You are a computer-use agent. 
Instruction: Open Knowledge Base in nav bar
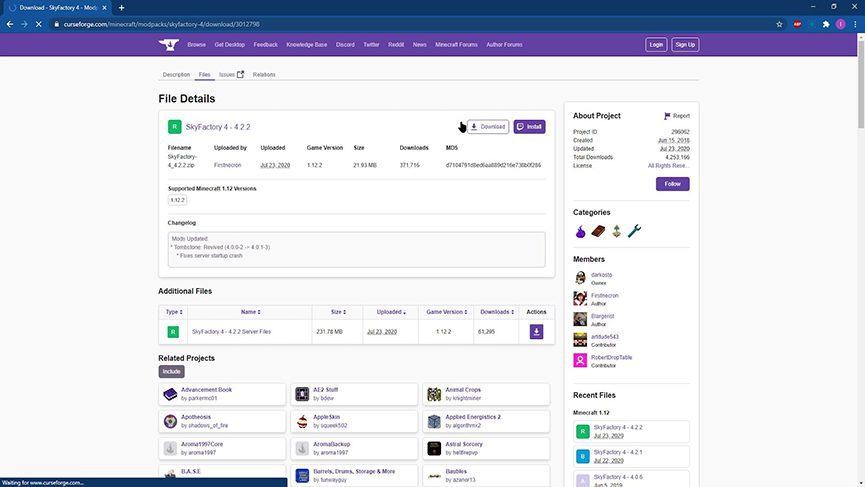pyautogui.click(x=307, y=45)
